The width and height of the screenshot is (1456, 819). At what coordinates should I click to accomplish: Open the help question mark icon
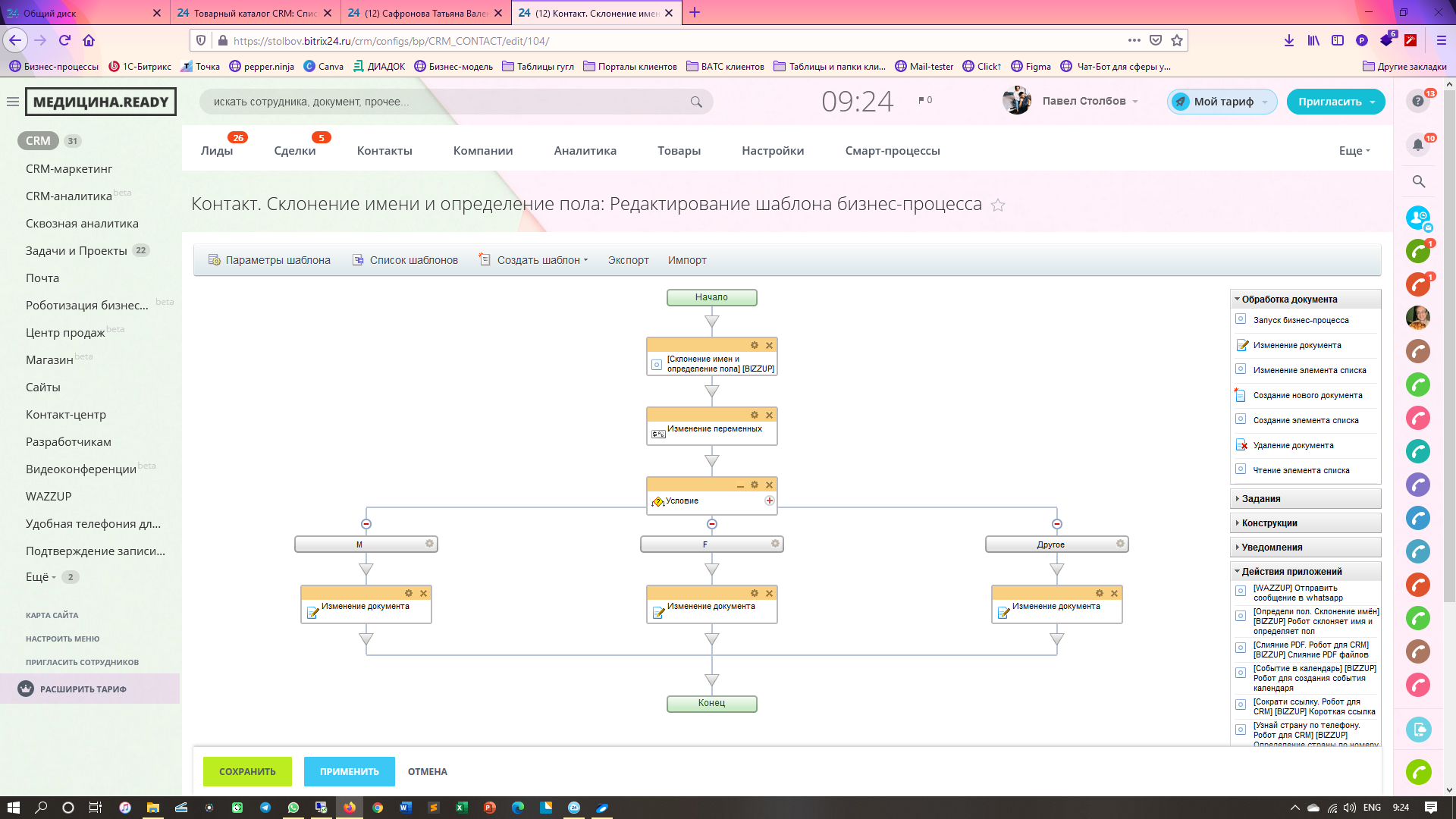coord(1417,101)
